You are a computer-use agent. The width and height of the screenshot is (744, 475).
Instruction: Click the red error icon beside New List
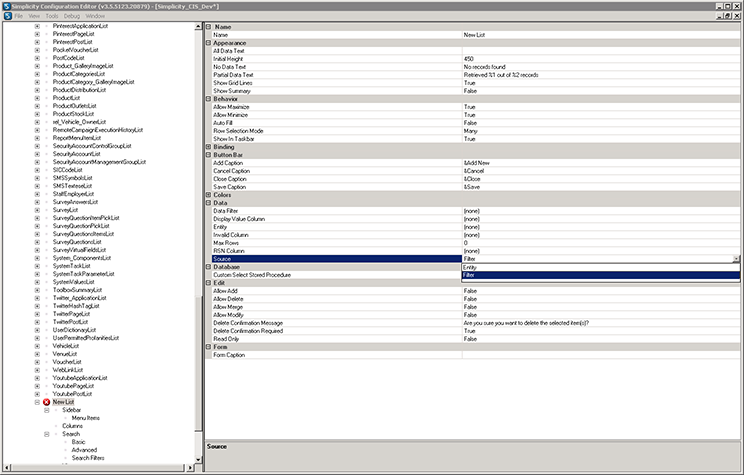tap(46, 402)
